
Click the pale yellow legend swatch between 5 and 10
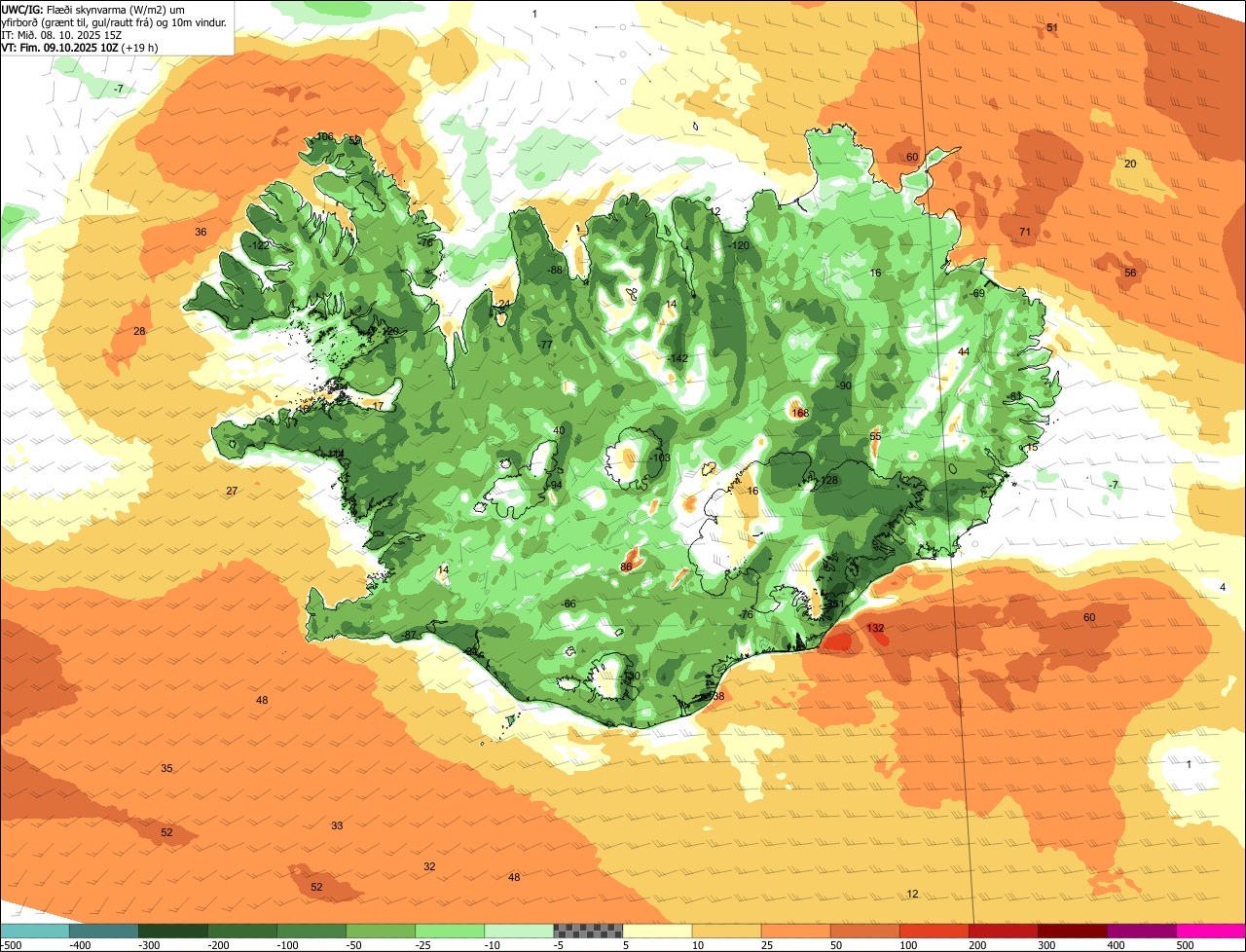tap(657, 931)
